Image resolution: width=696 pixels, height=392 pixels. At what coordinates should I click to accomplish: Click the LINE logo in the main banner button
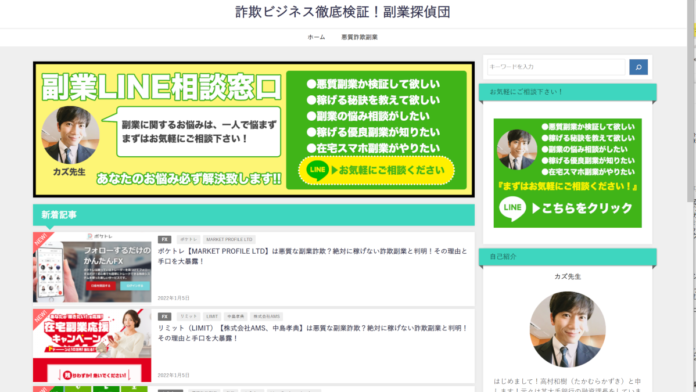317,170
